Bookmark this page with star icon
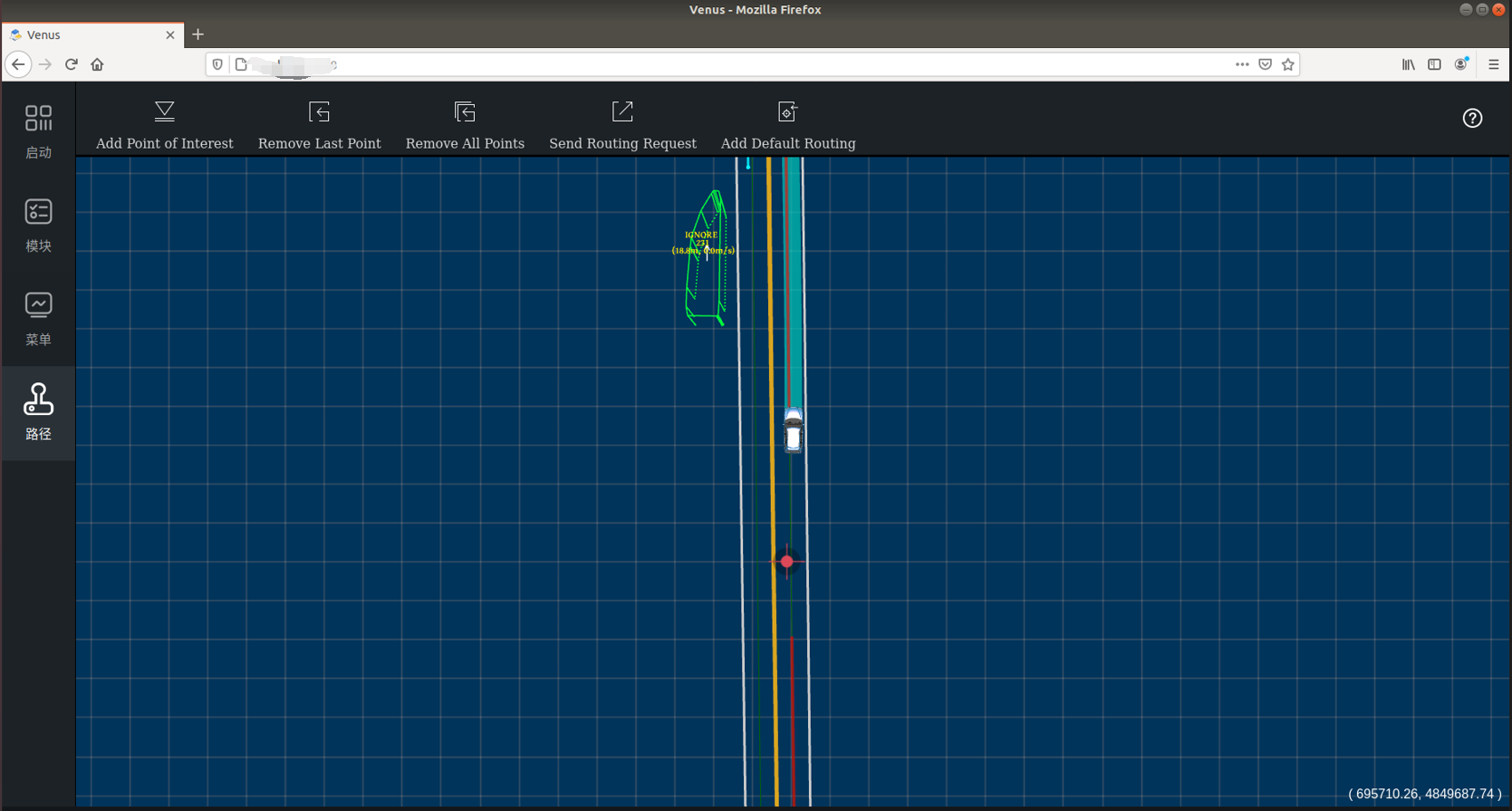1512x811 pixels. (x=1287, y=64)
